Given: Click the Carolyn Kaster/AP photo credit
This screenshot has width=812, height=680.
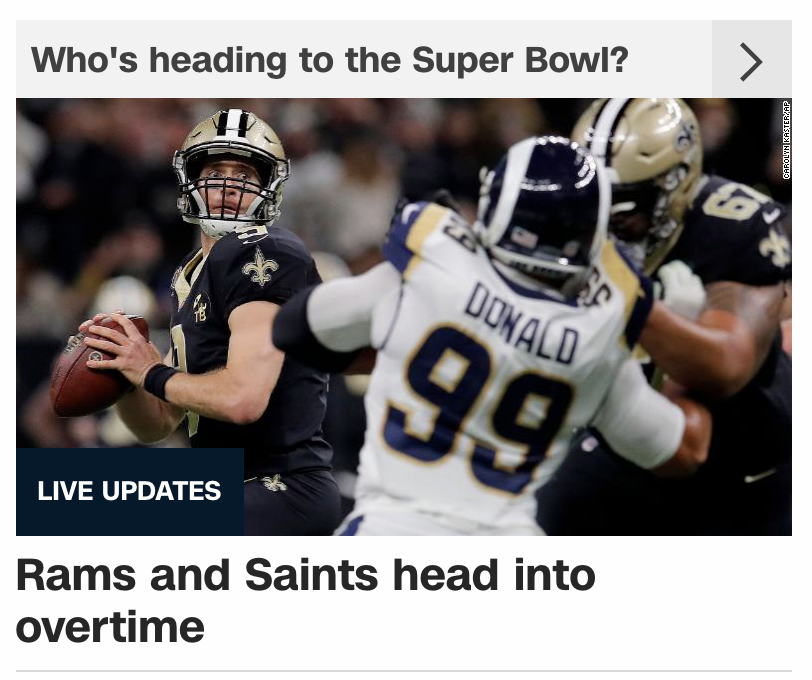Looking at the screenshot, I should 786,140.
